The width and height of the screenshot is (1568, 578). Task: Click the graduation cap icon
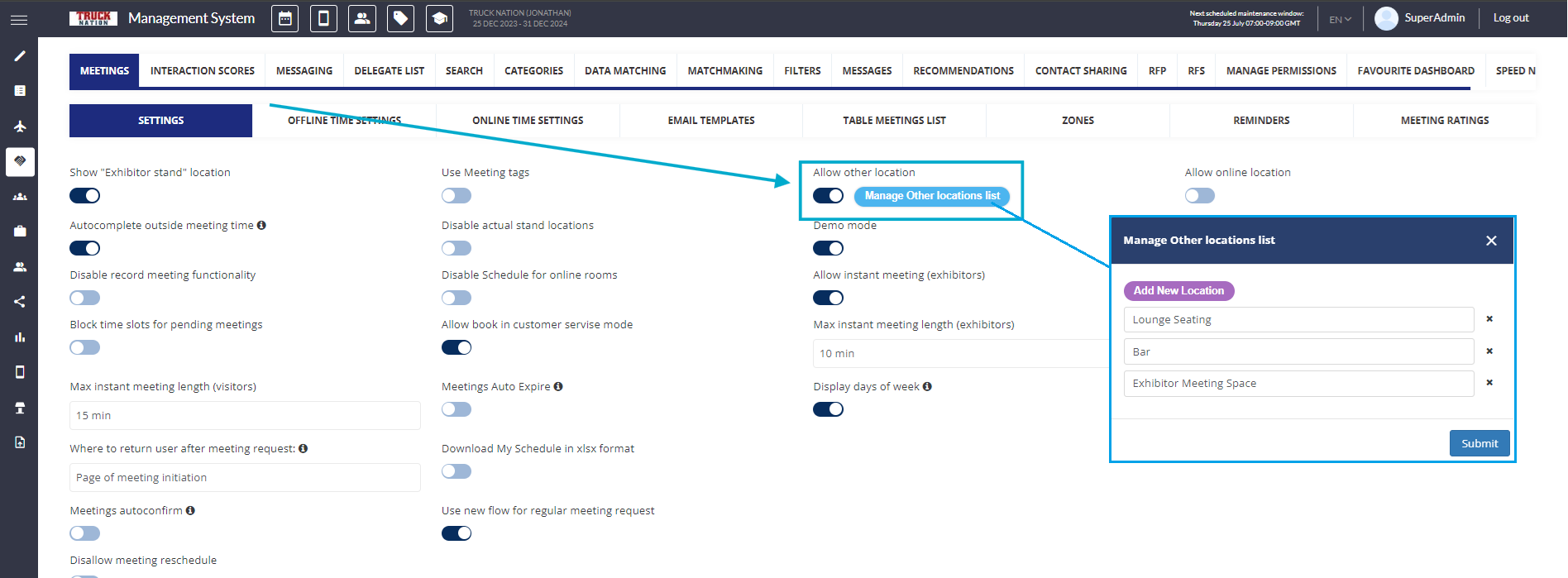pos(439,18)
